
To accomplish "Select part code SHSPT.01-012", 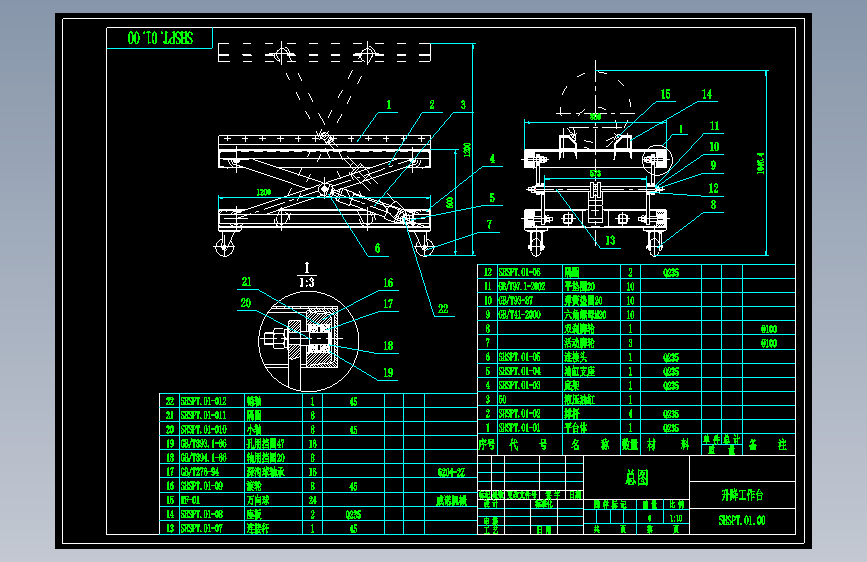I will 203,401.
